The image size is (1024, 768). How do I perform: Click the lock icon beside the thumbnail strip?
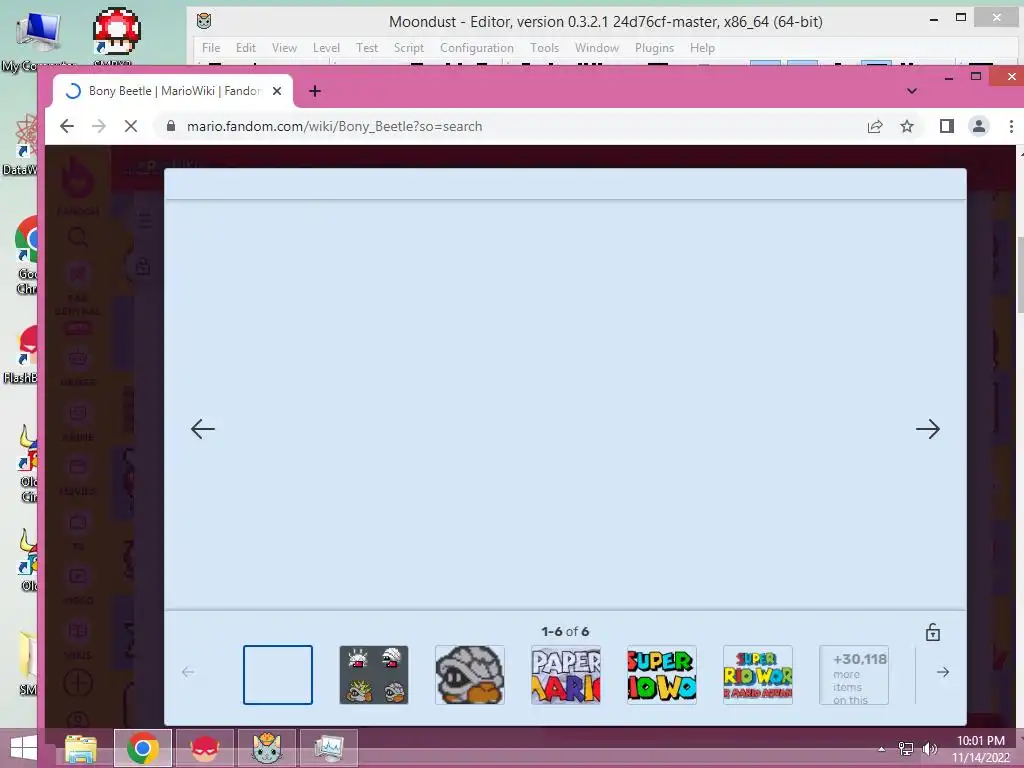[933, 632]
